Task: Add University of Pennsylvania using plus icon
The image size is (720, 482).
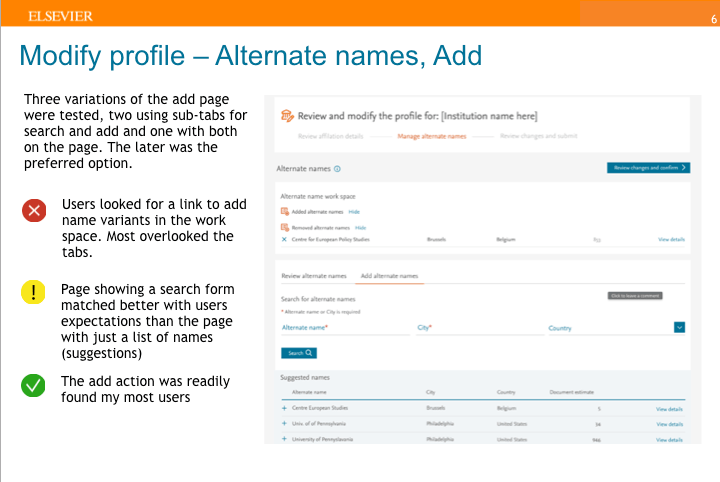Action: coord(284,439)
